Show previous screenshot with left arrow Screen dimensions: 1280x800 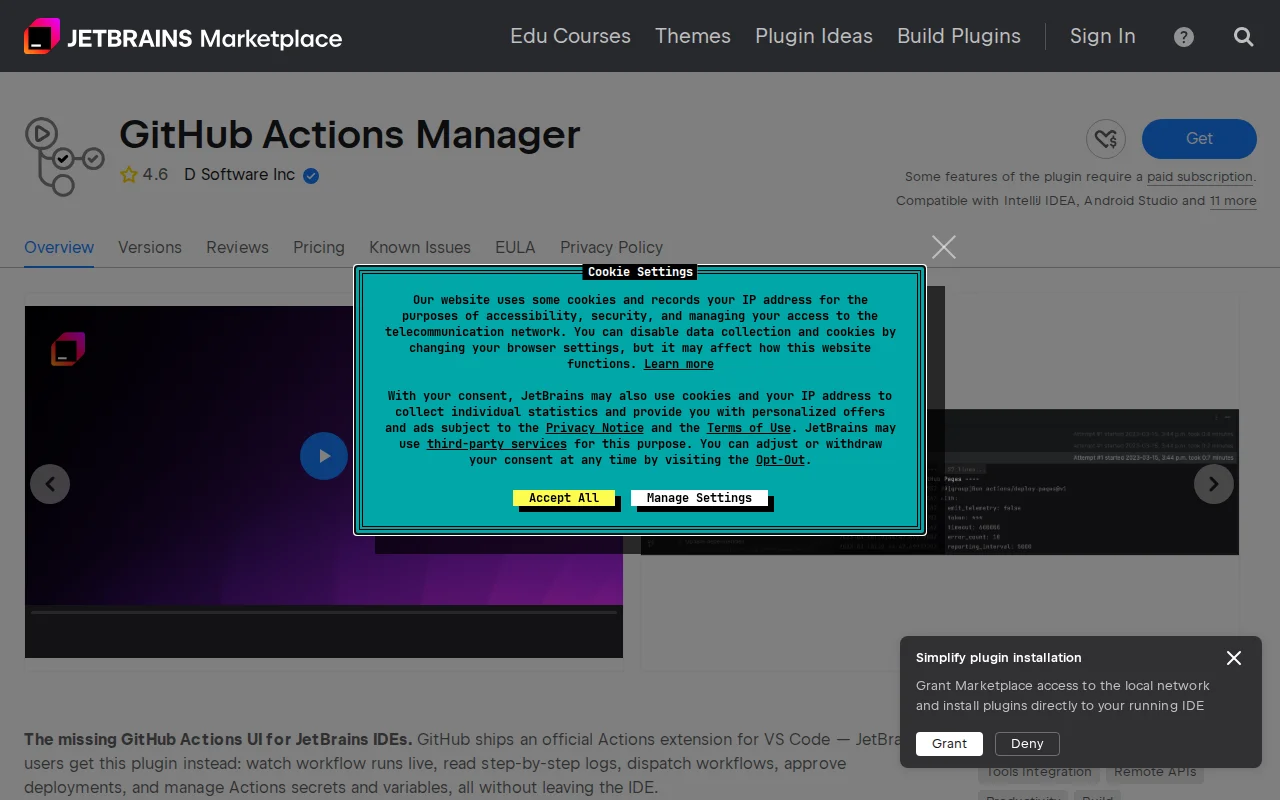point(50,484)
